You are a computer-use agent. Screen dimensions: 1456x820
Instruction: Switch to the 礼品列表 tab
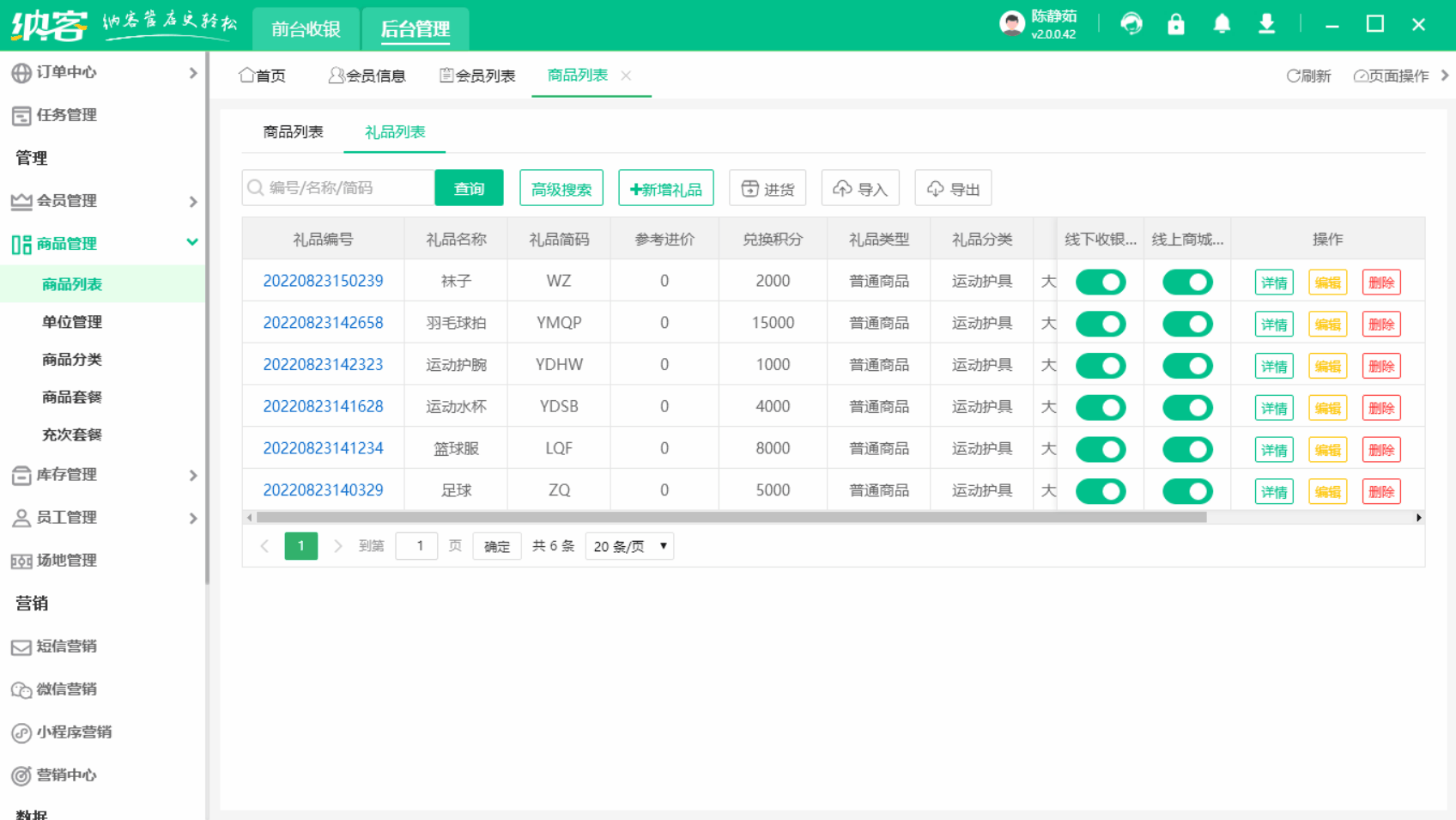point(394,132)
